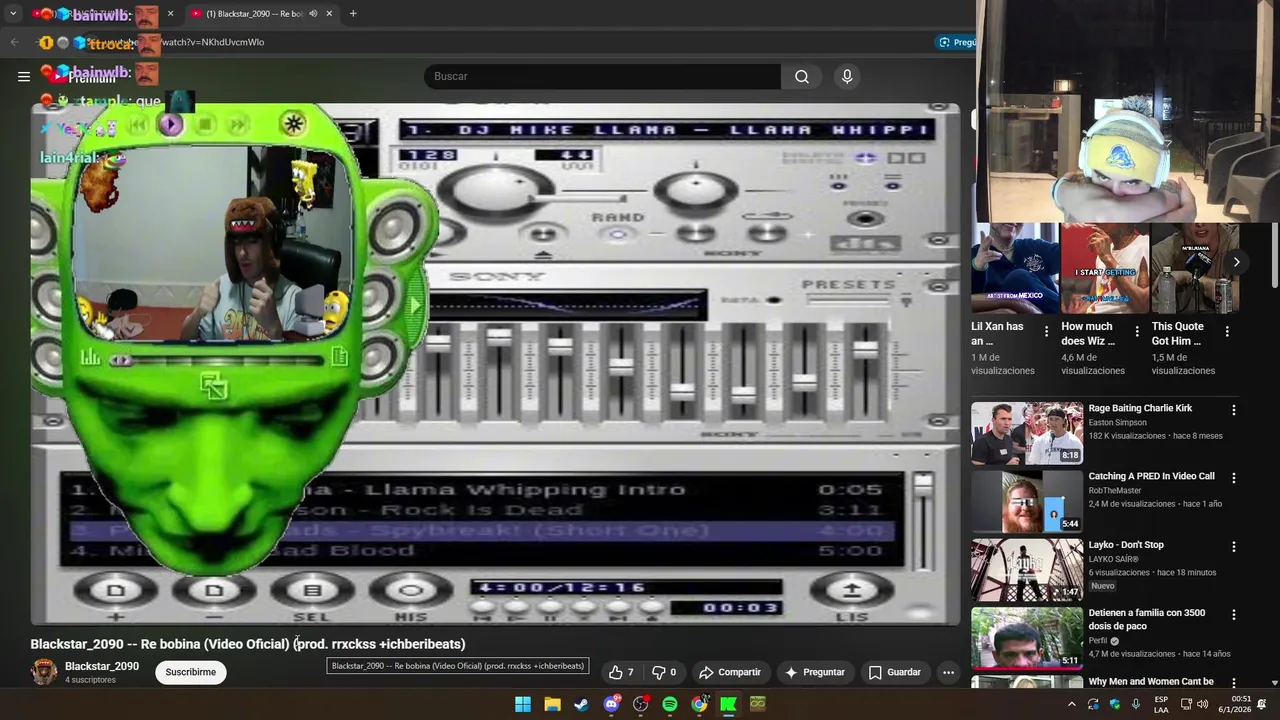Image resolution: width=1280 pixels, height=720 pixels.
Task: Share the video via Compartir
Action: (x=730, y=672)
